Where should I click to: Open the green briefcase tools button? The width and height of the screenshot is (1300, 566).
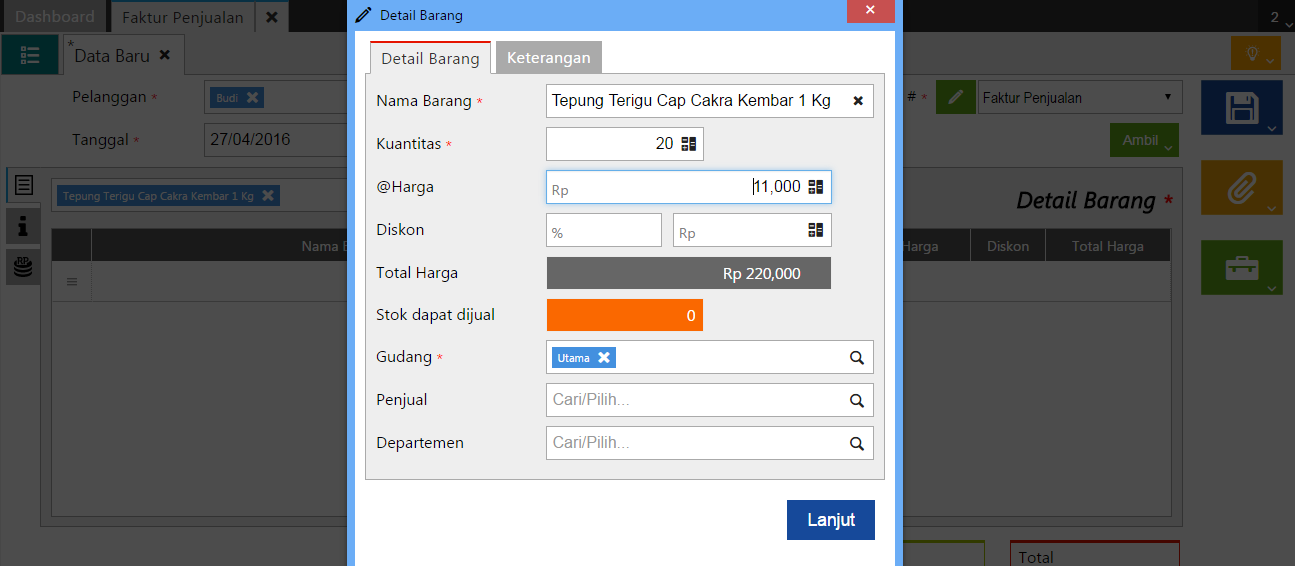(1241, 267)
